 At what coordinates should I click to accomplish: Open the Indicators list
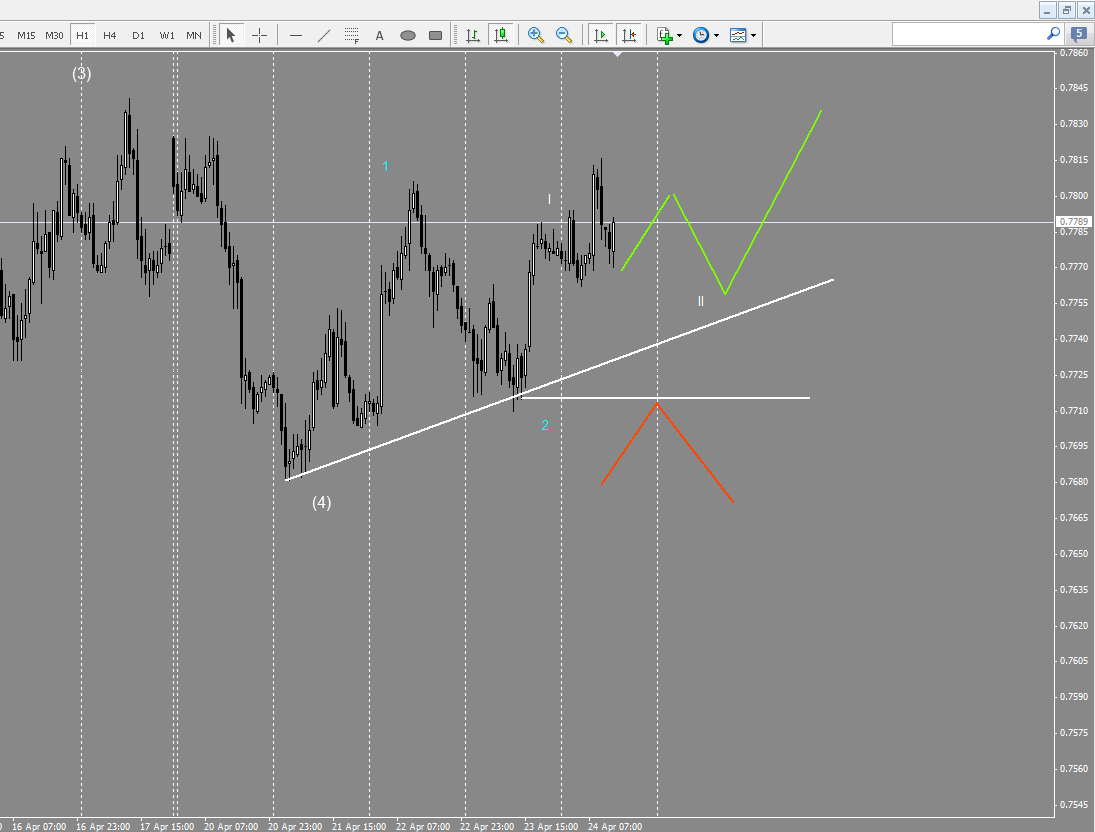coord(663,35)
